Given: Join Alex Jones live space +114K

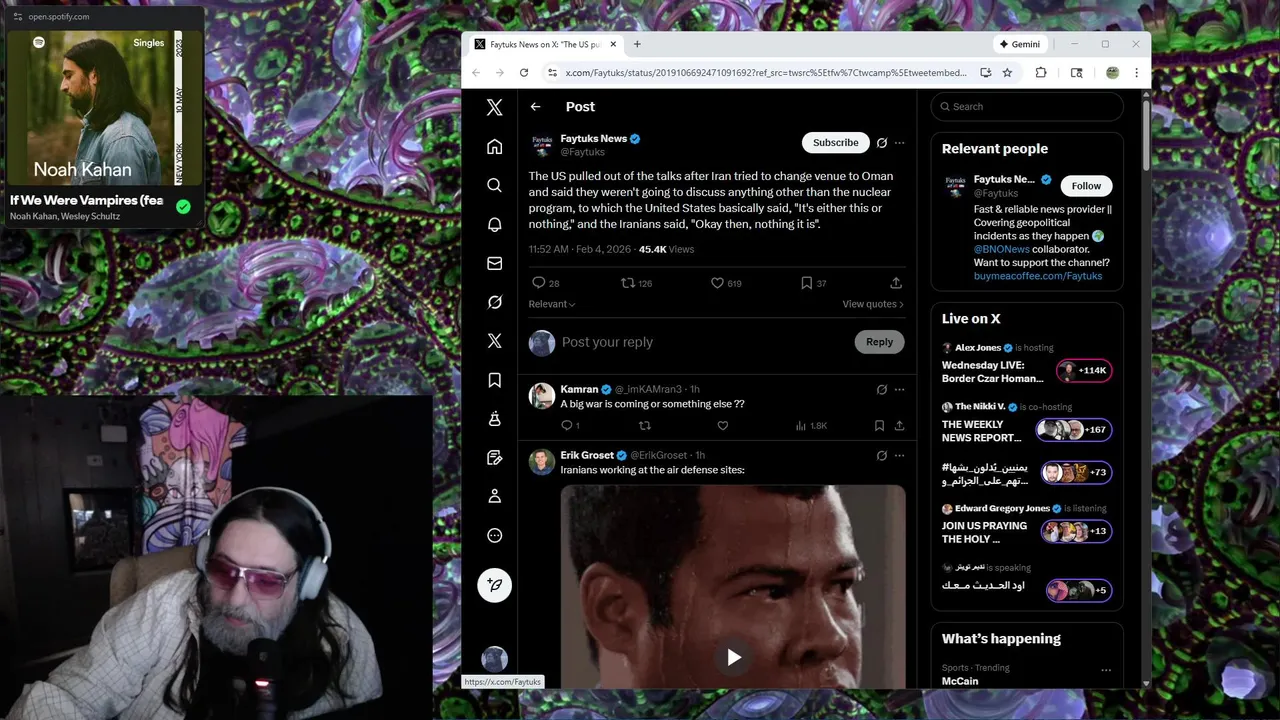Looking at the screenshot, I should pyautogui.click(x=1084, y=370).
